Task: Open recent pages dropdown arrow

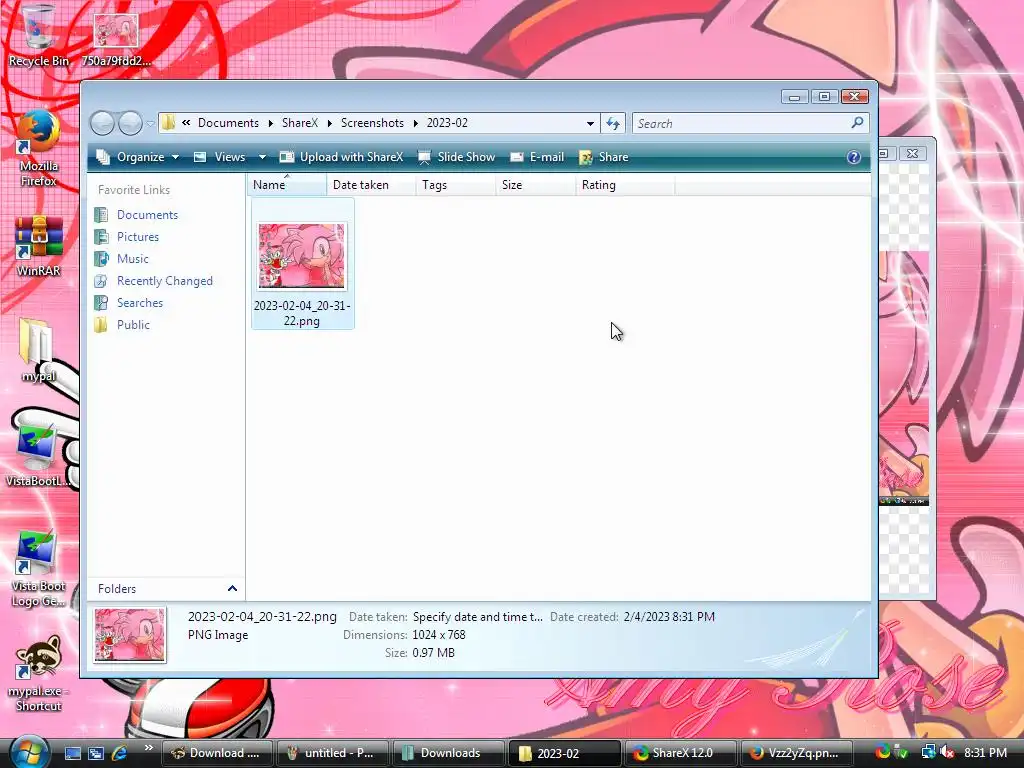Action: [x=151, y=123]
